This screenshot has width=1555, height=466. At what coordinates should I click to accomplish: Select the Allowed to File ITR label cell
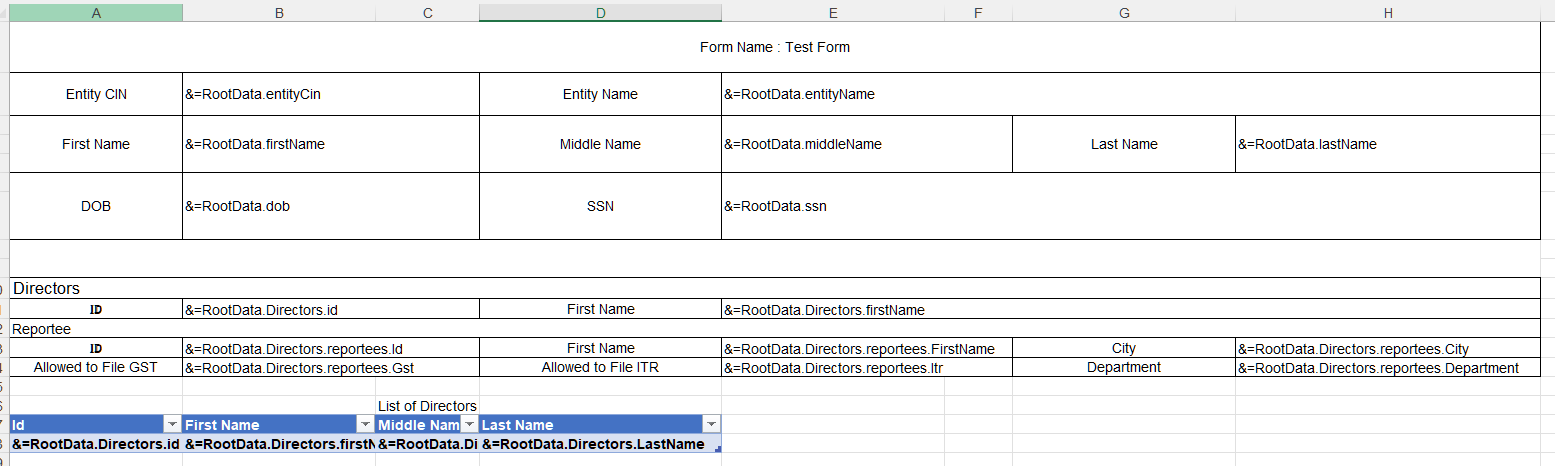(600, 367)
